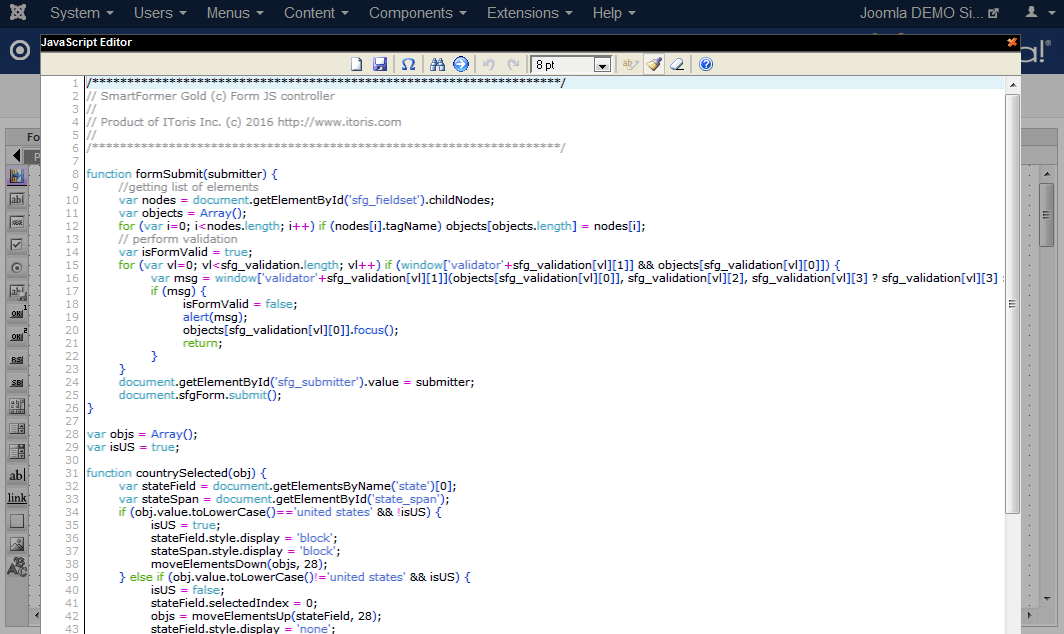This screenshot has height=634, width=1064.
Task: Toggle smooth selection mode 'ab' icon
Action: (629, 64)
